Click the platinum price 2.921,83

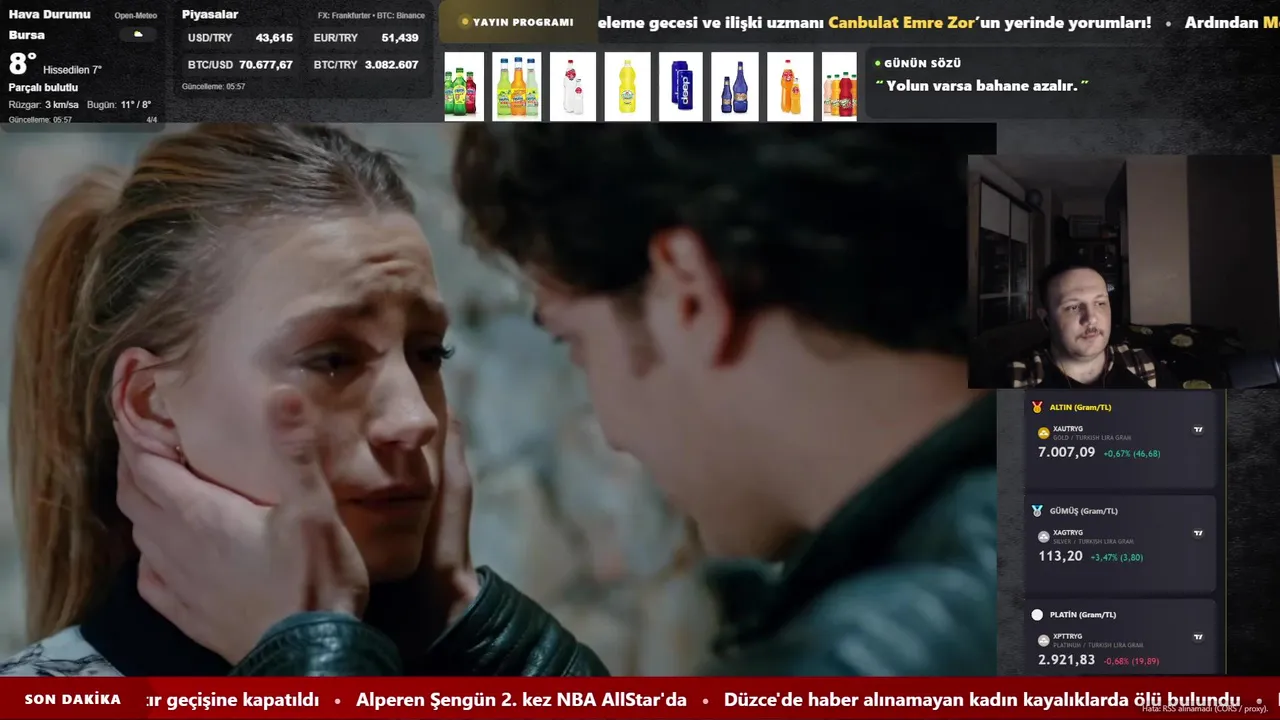(x=1066, y=660)
